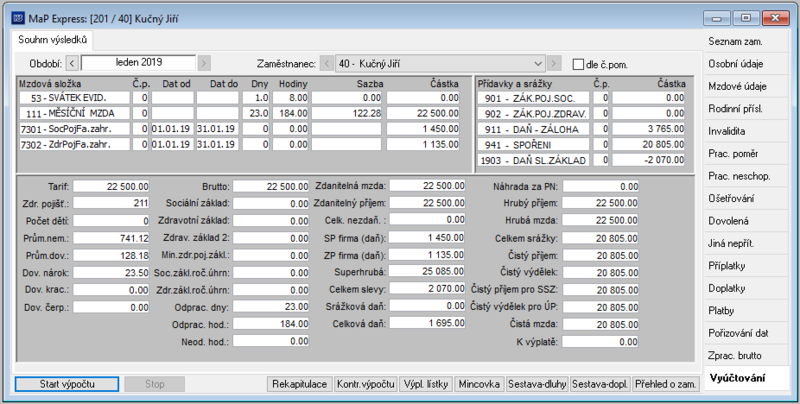800x404 pixels.
Task: Click the Odprac. hod. field 184.00
Action: tap(271, 324)
